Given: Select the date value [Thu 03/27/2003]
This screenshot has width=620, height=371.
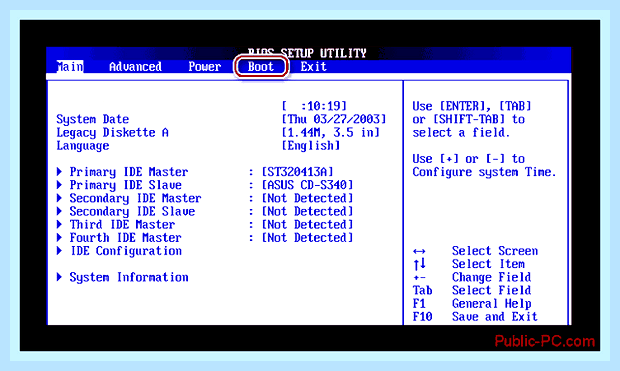Looking at the screenshot, I should tap(334, 119).
